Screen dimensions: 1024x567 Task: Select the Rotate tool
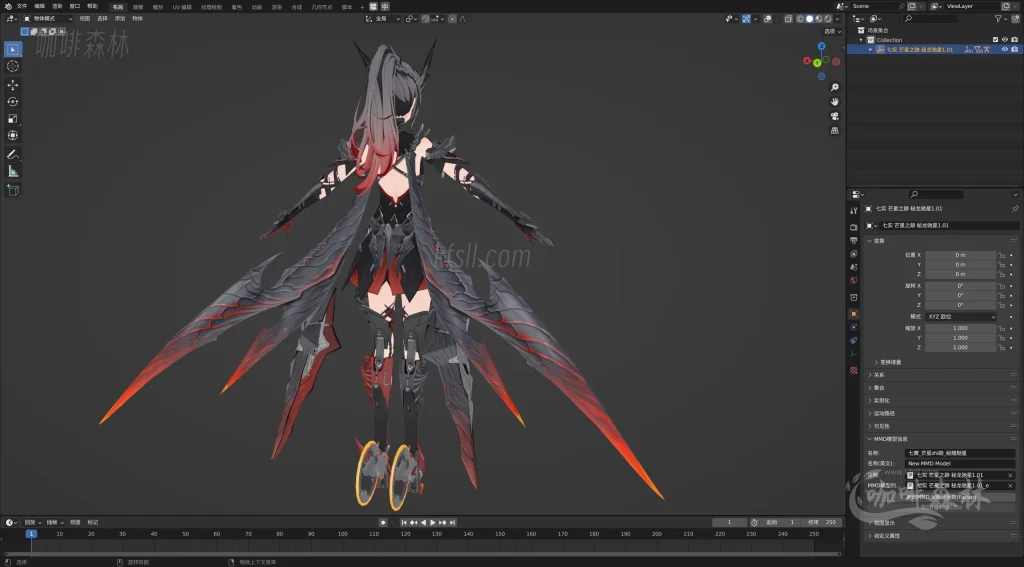[x=12, y=101]
